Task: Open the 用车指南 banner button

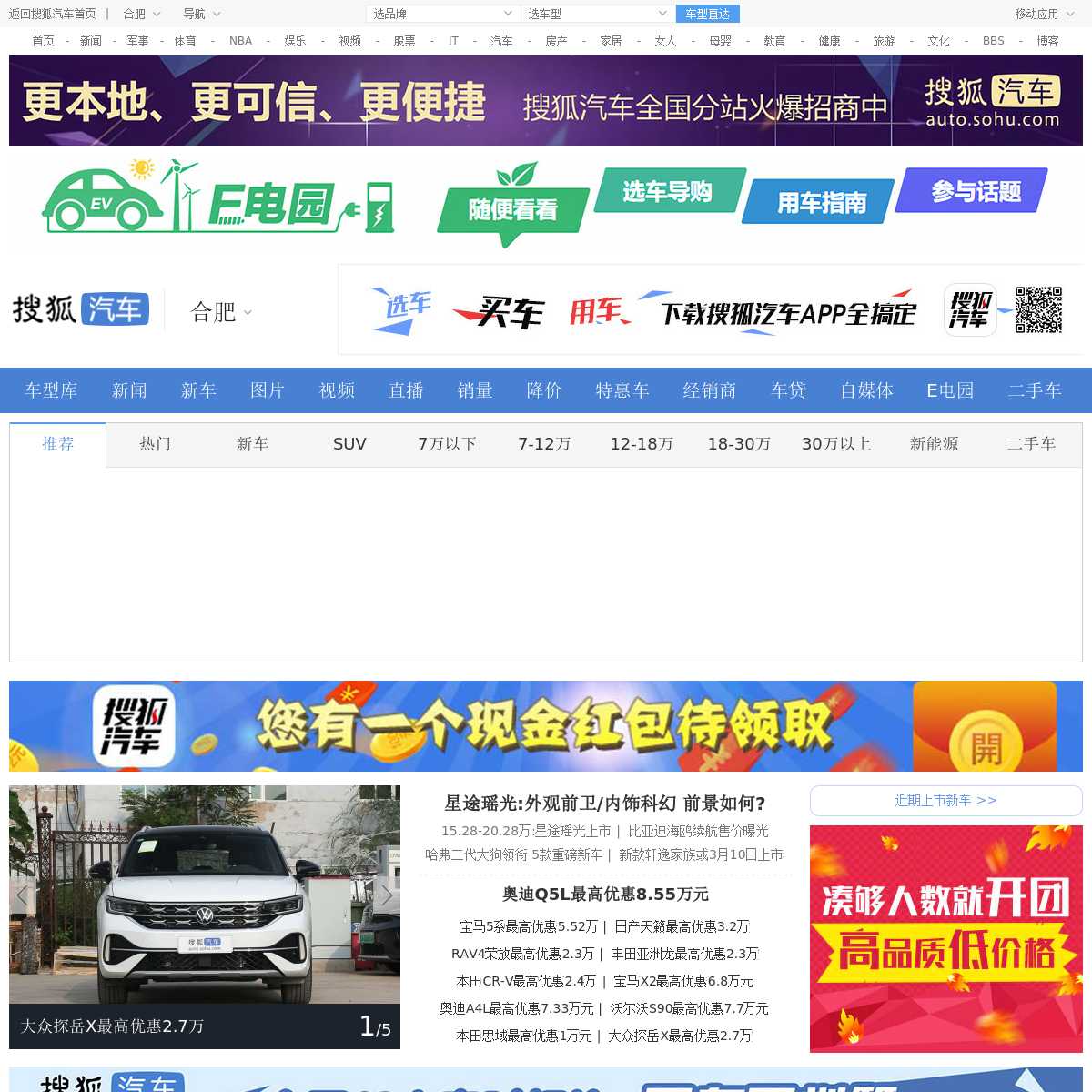Action: coord(819,201)
